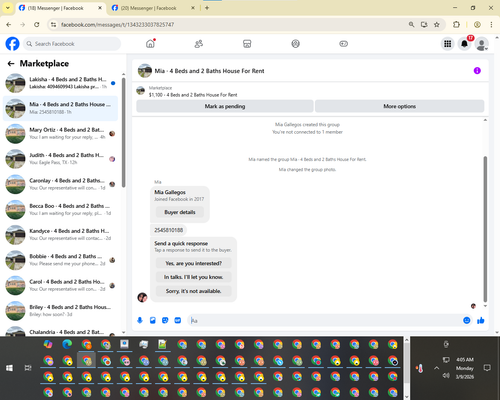This screenshot has height=400, width=500.
Task: Click the address bar URL
Action: point(118,25)
